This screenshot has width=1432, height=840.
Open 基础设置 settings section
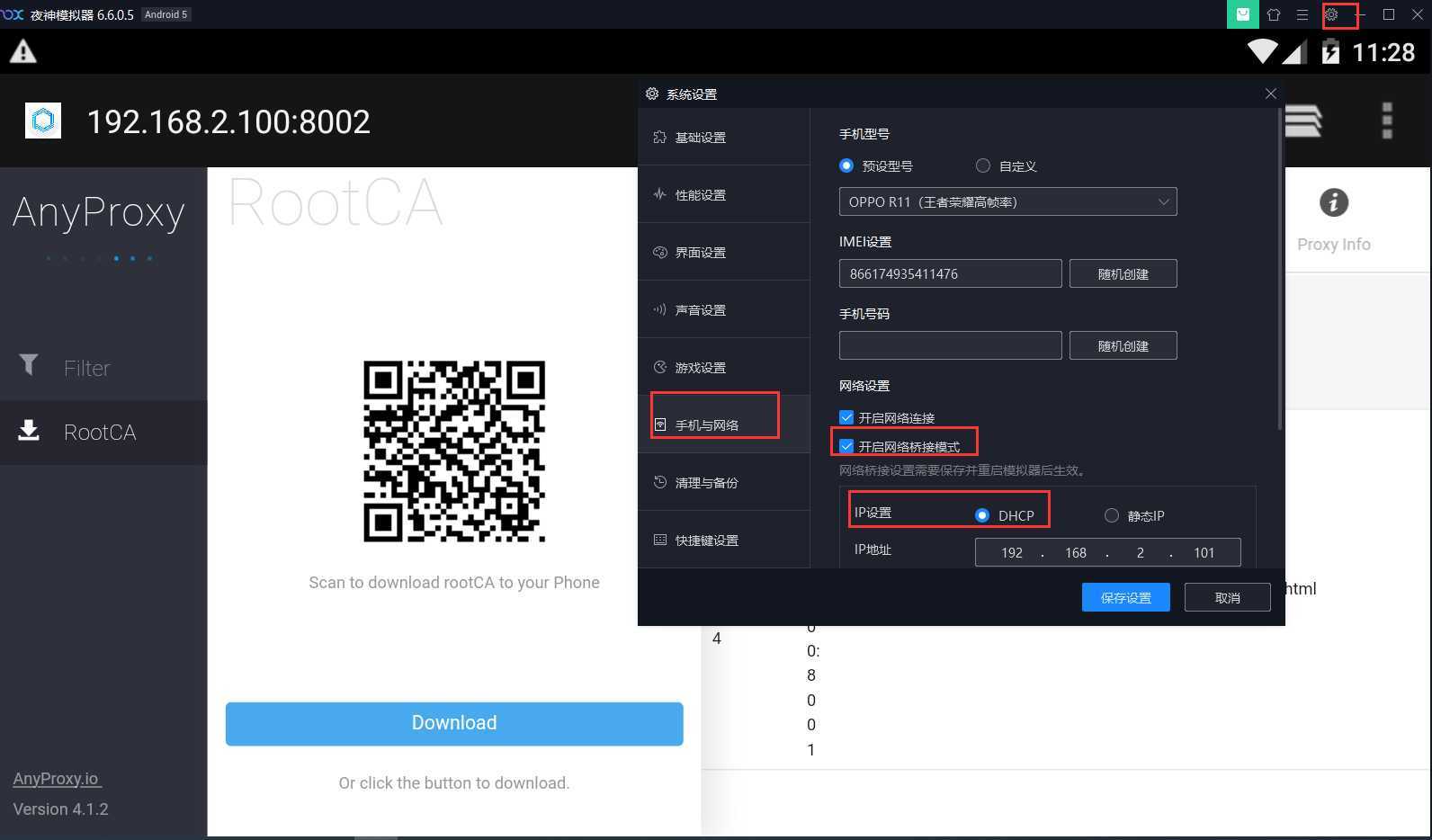coord(724,137)
